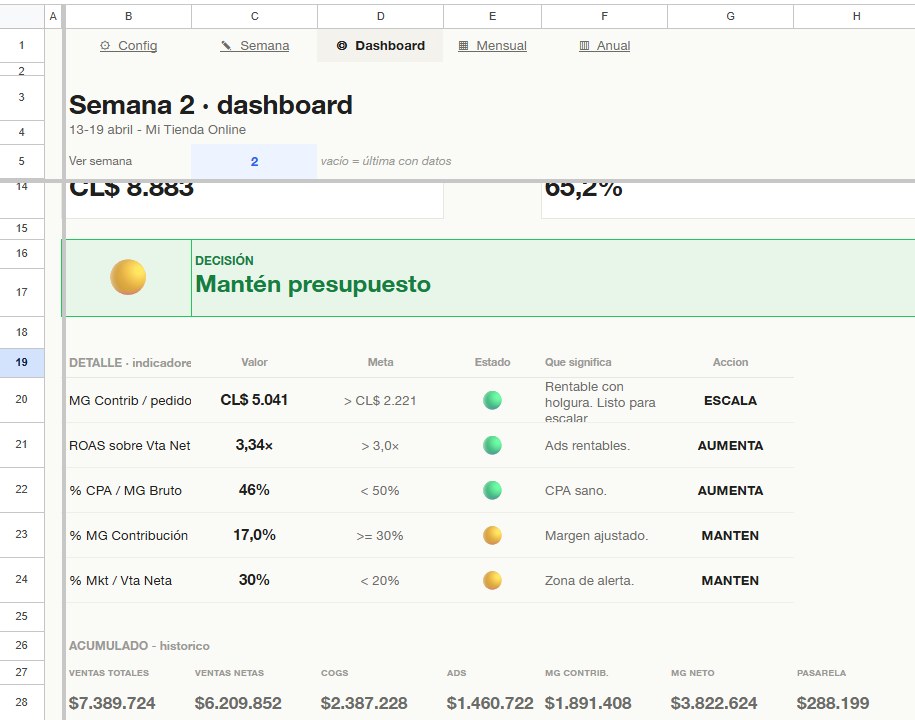Viewport: 915px width, 720px height.
Task: Select column G header
Action: tap(731, 16)
